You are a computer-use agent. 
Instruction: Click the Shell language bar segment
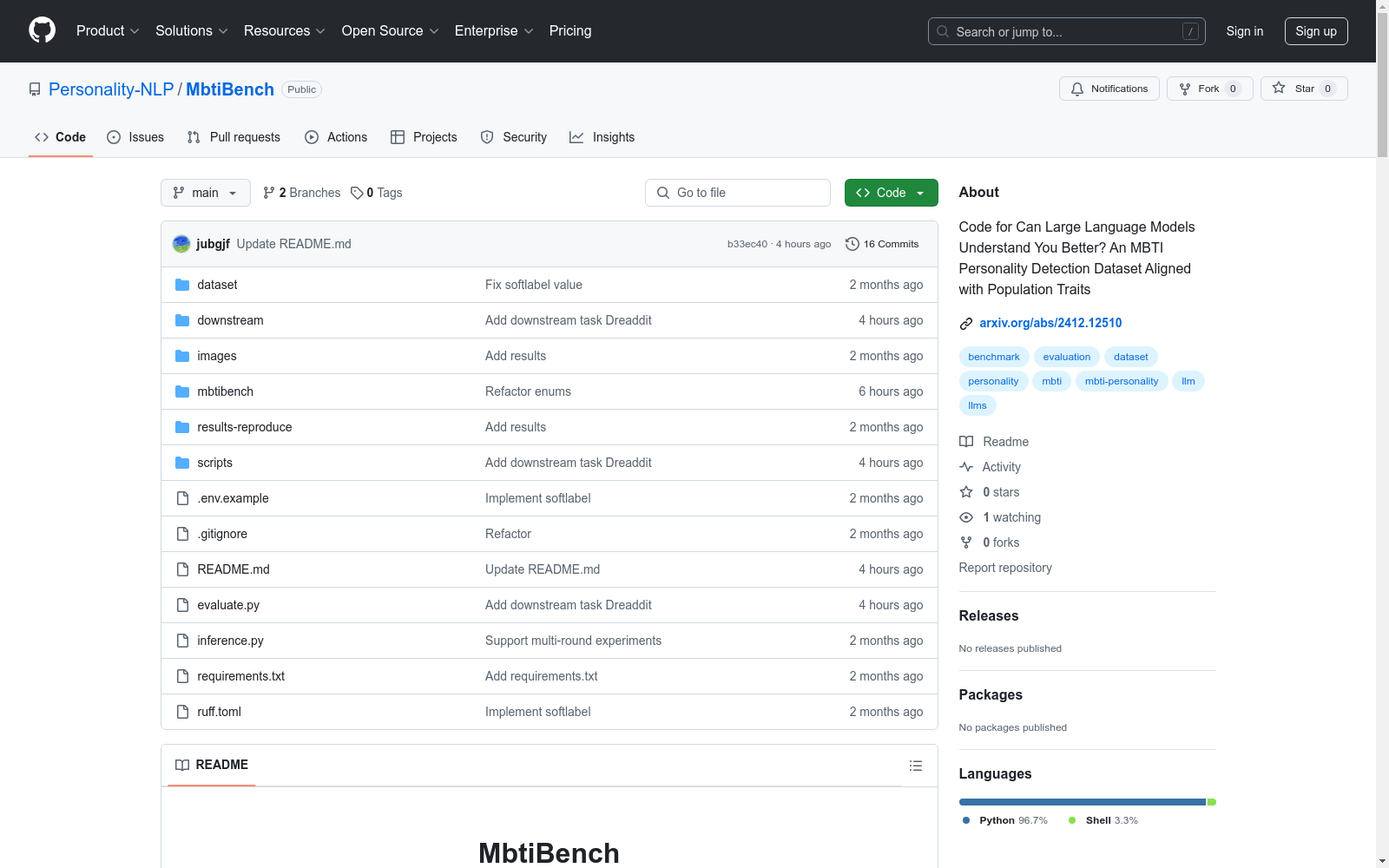[x=1212, y=802]
